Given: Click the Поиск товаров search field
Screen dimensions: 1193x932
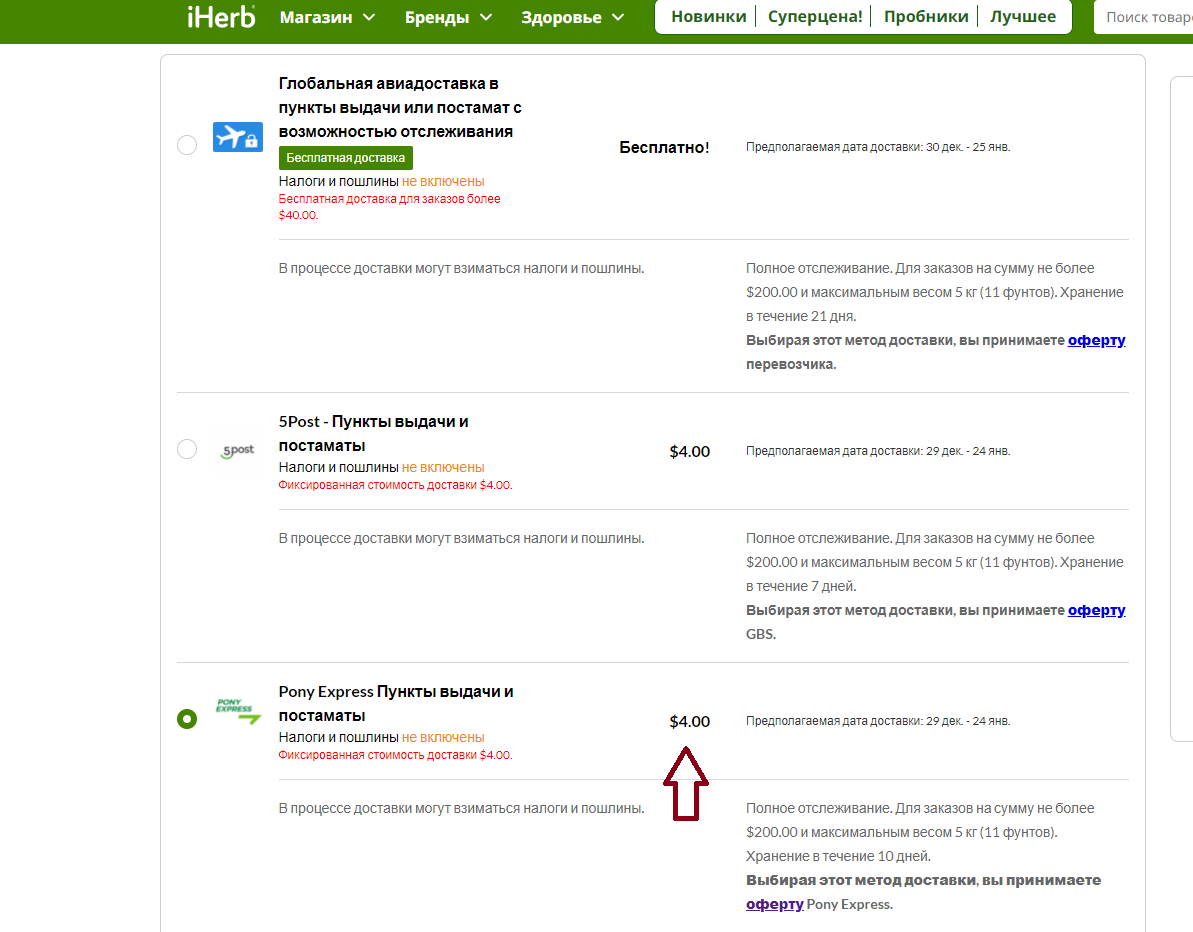Looking at the screenshot, I should 1144,17.
